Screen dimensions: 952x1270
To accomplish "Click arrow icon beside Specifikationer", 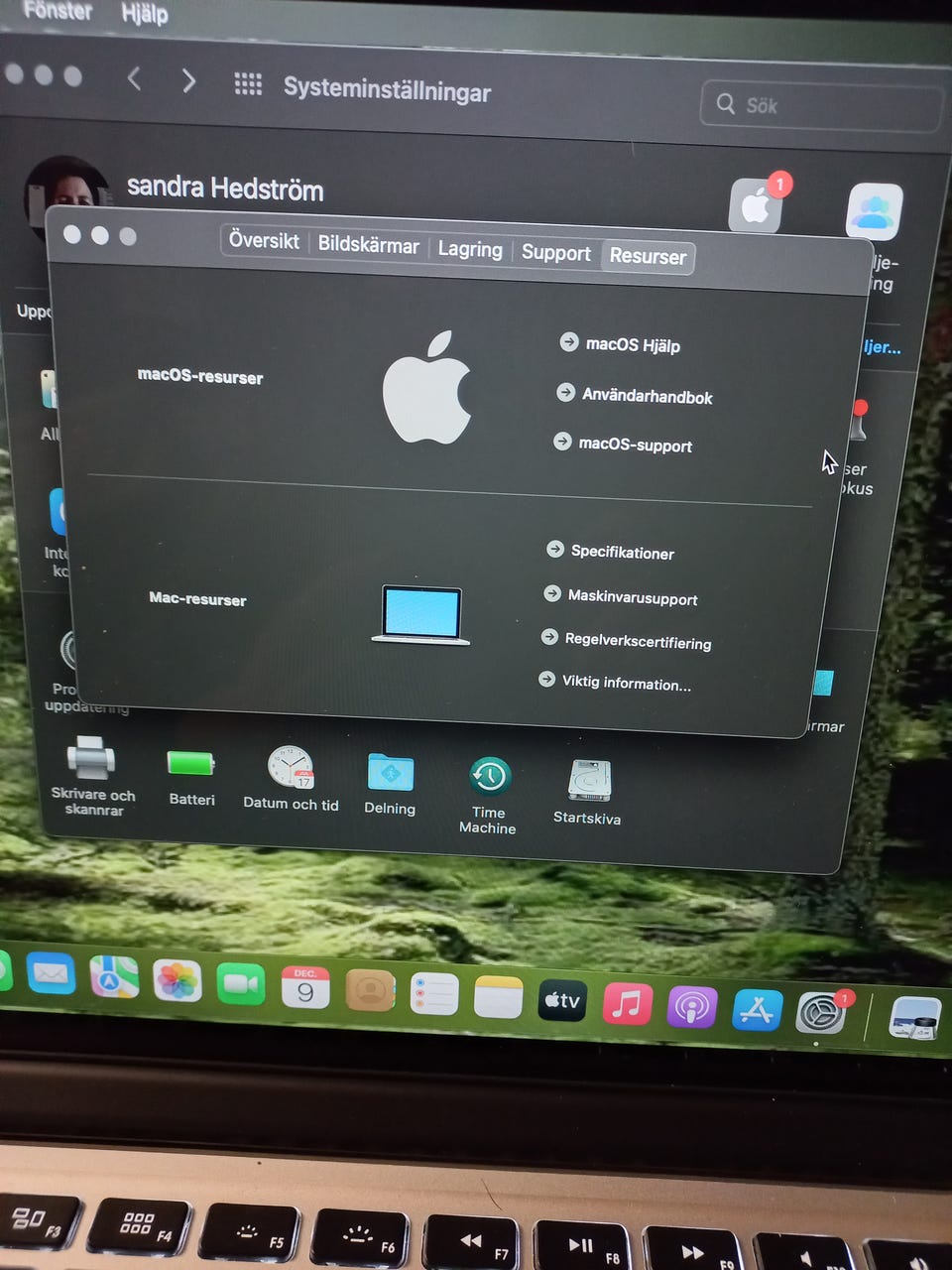I will point(554,549).
